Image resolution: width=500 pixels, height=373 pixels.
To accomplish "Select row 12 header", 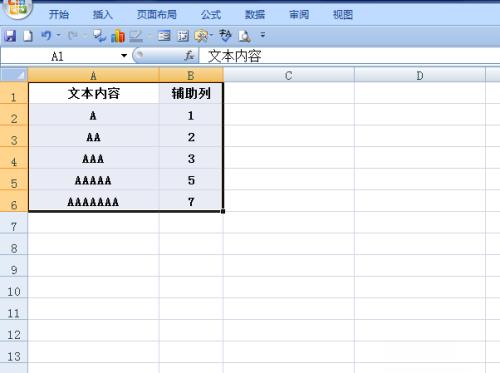I will click(14, 331).
